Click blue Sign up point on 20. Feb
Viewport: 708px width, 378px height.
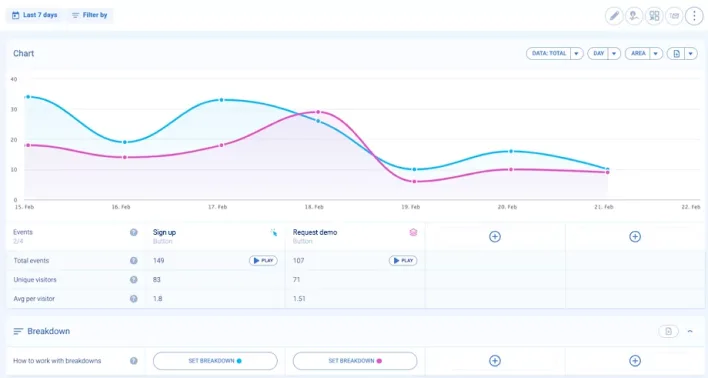(x=511, y=151)
